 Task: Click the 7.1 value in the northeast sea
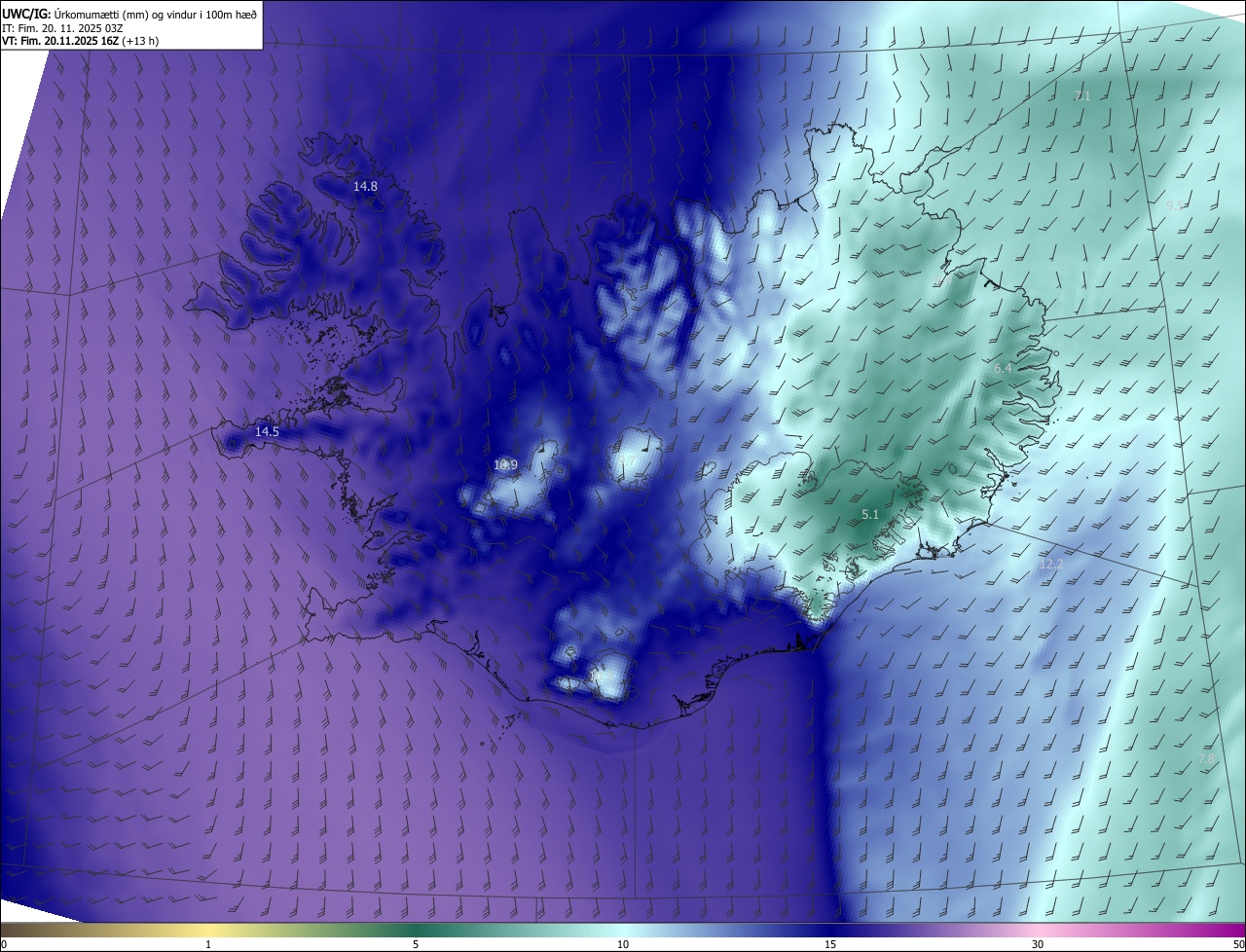click(1082, 95)
